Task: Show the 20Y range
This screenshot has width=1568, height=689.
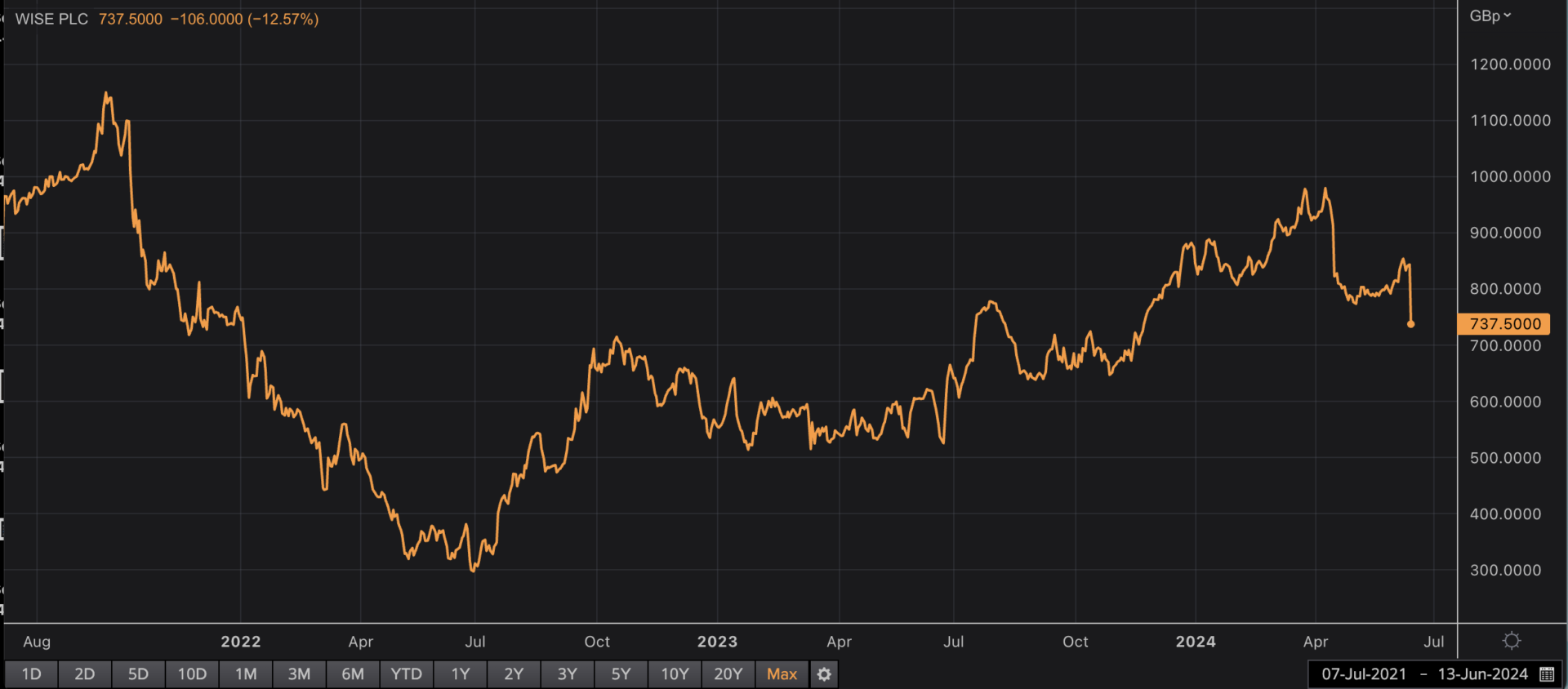Action: [x=728, y=674]
